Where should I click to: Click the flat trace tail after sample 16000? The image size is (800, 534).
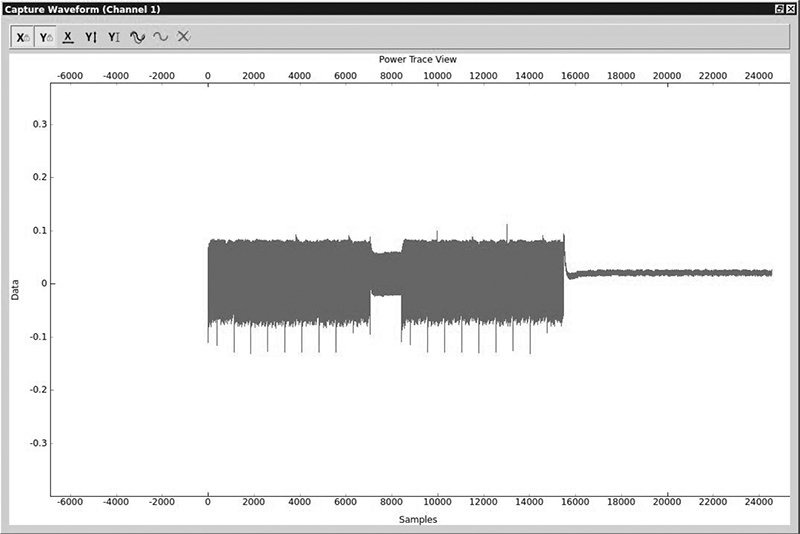[670, 272]
